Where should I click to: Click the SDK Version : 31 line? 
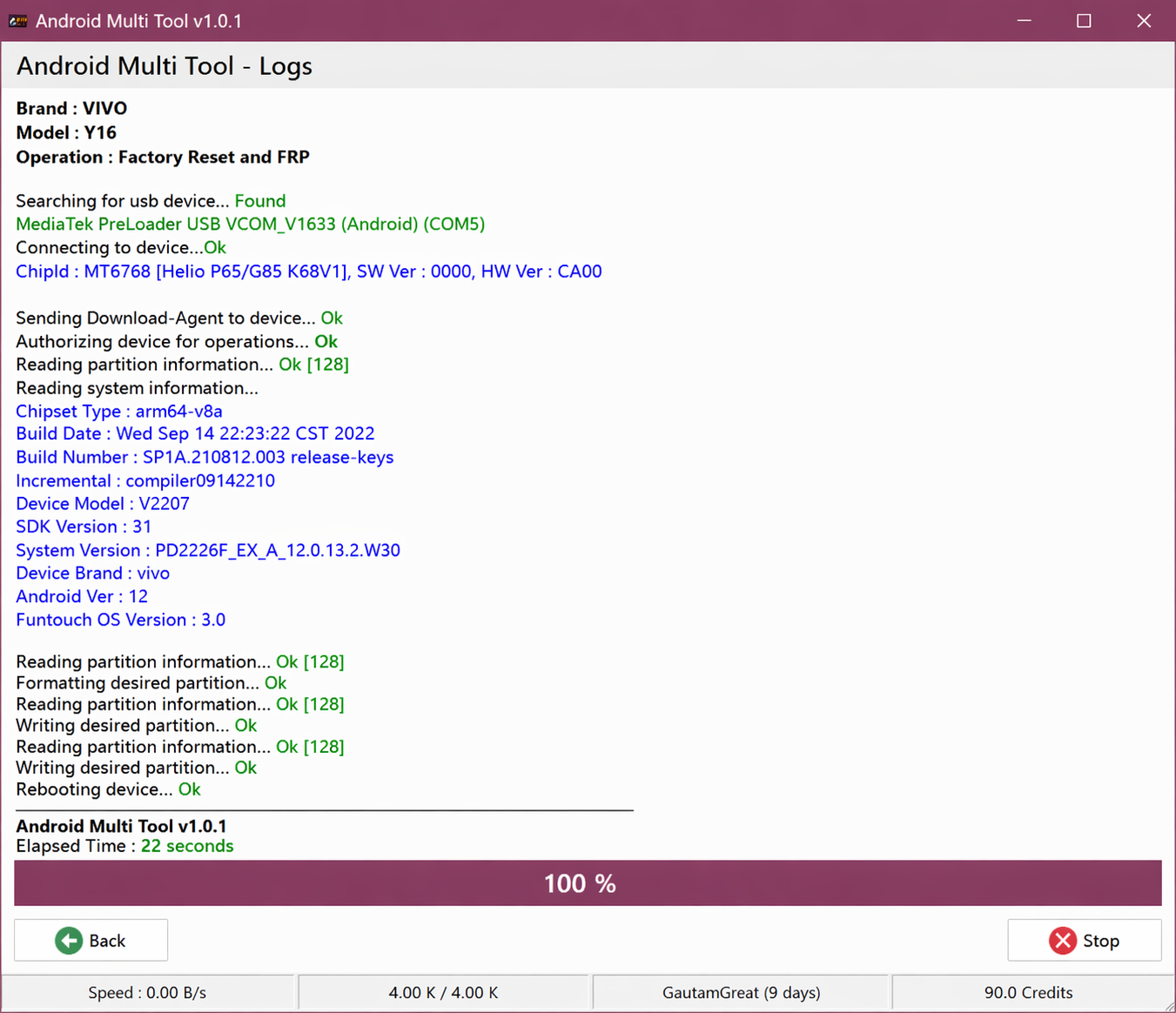pos(84,527)
